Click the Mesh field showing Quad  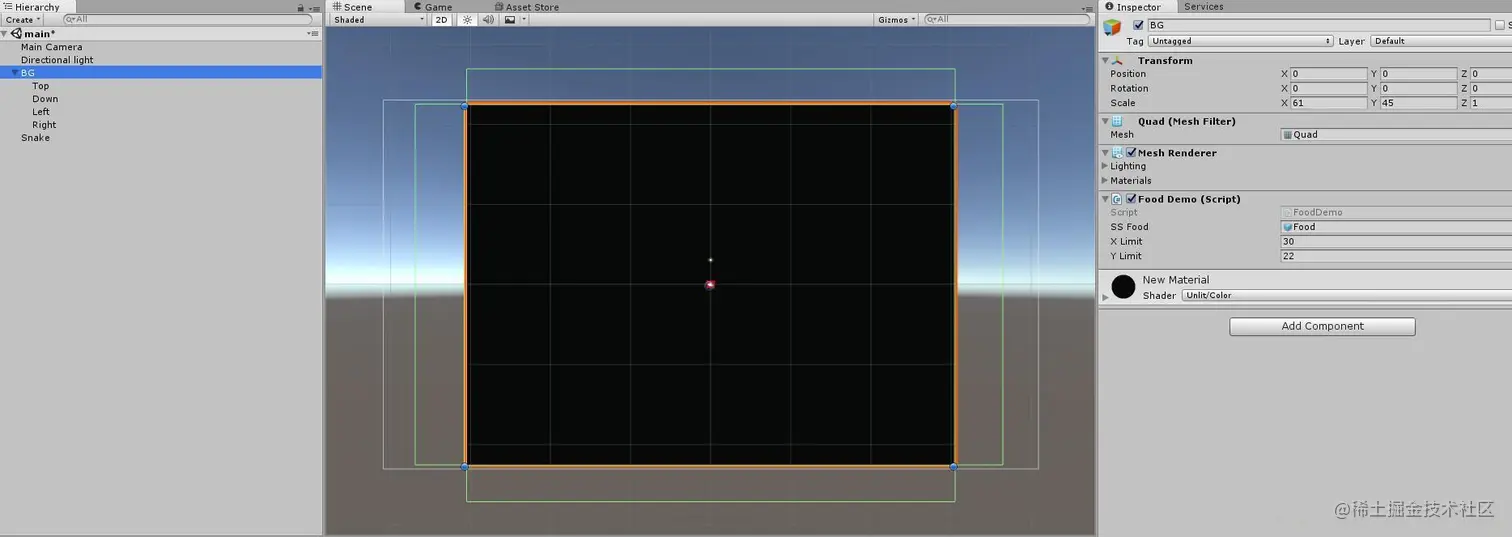[x=1396, y=134]
